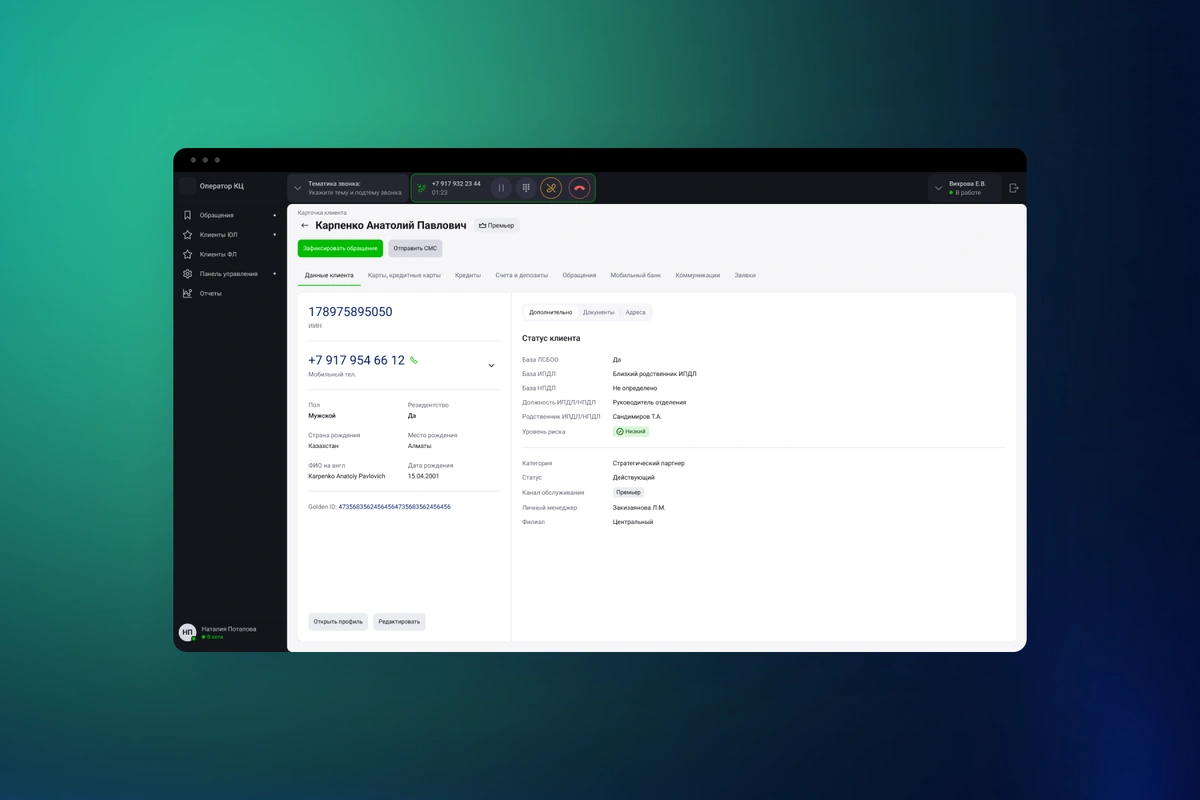
Task: Expand the Панель управления sidebar menu
Action: [228, 274]
